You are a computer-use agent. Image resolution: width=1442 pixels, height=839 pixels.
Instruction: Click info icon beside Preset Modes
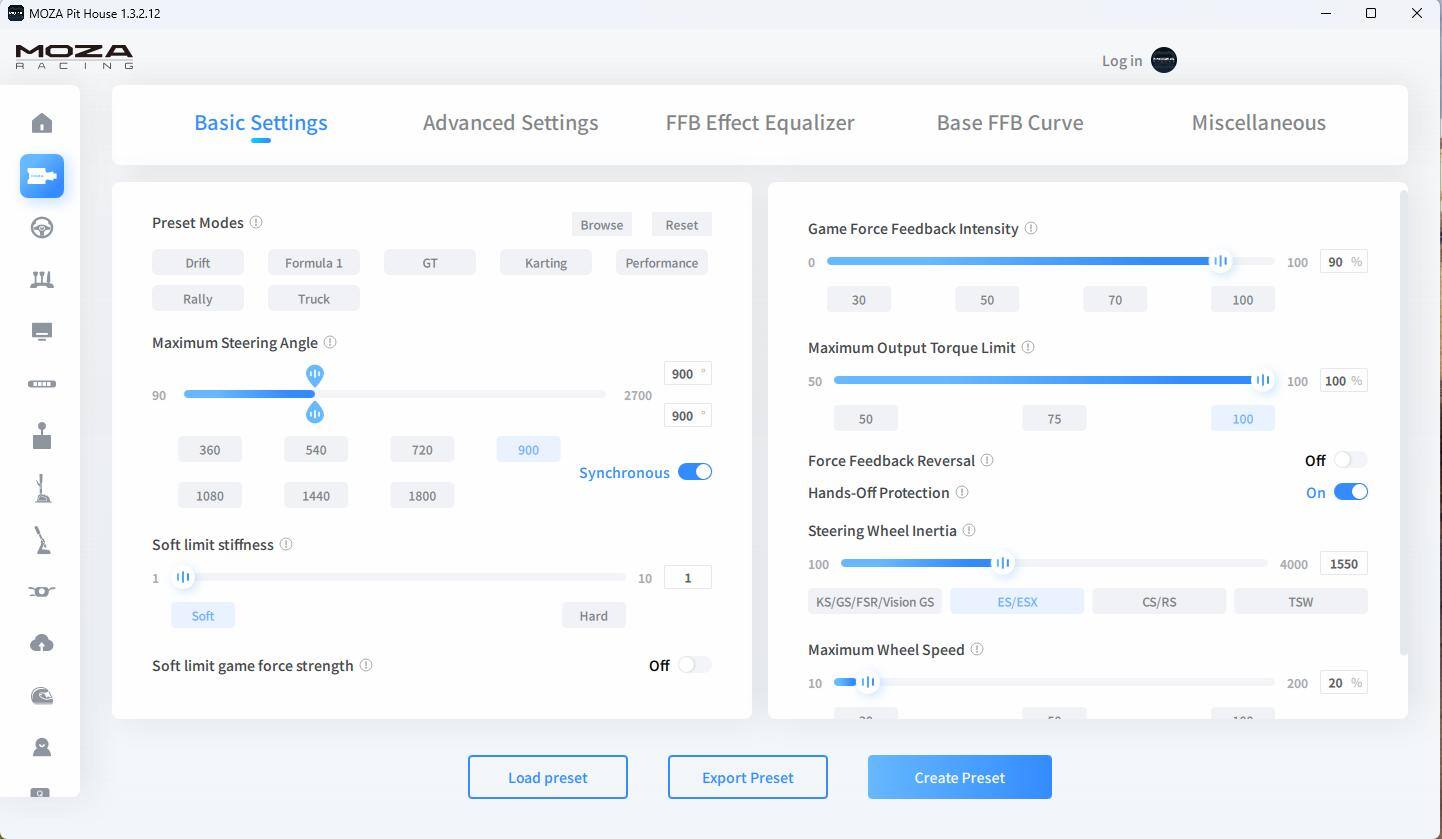(x=256, y=223)
